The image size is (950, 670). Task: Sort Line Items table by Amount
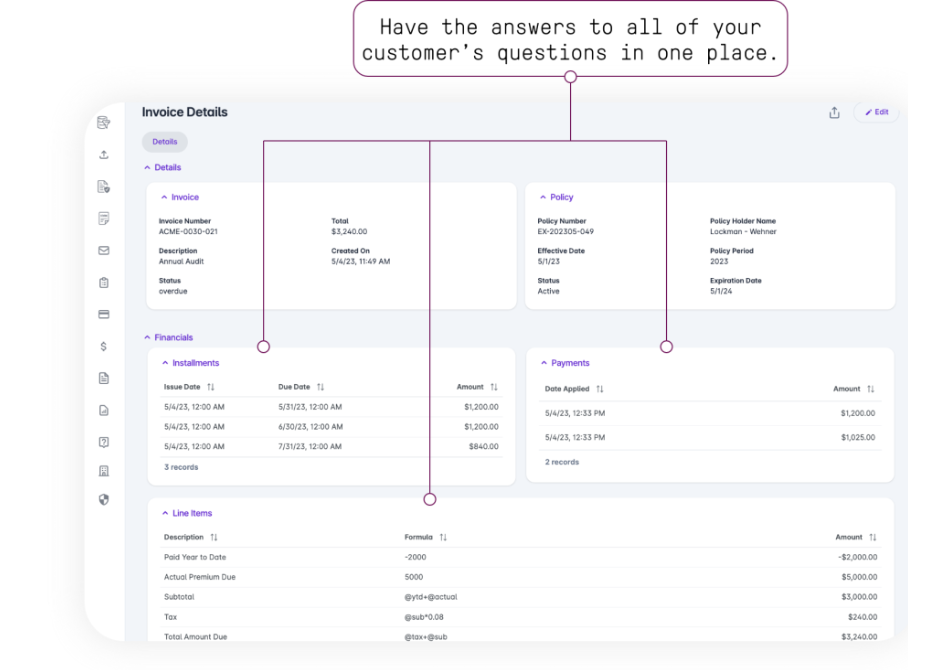872,537
